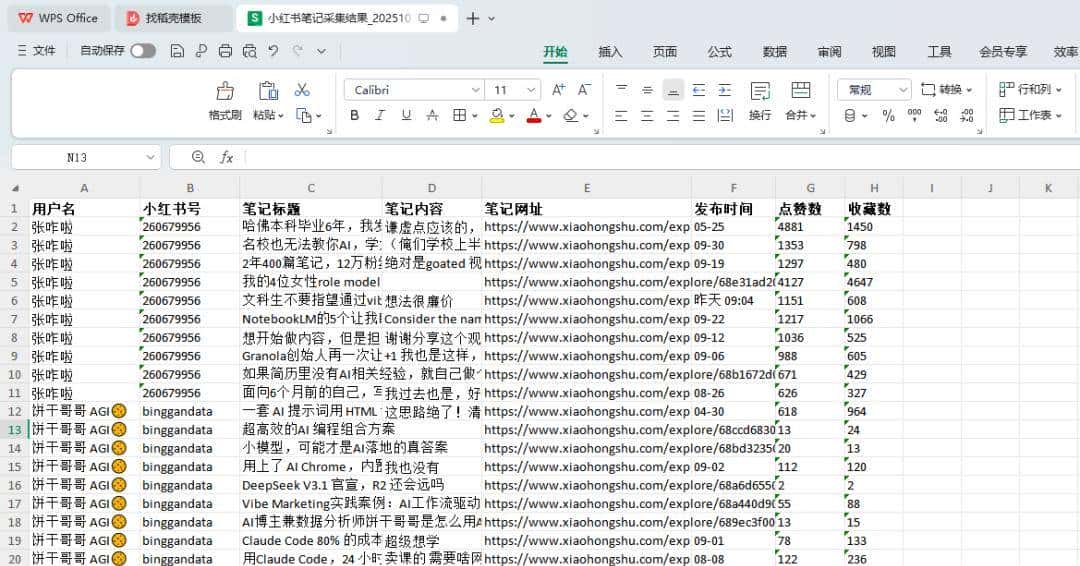This screenshot has height=566, width=1080.
Task: Open the 转换 convert dropdown
Action: (x=946, y=90)
